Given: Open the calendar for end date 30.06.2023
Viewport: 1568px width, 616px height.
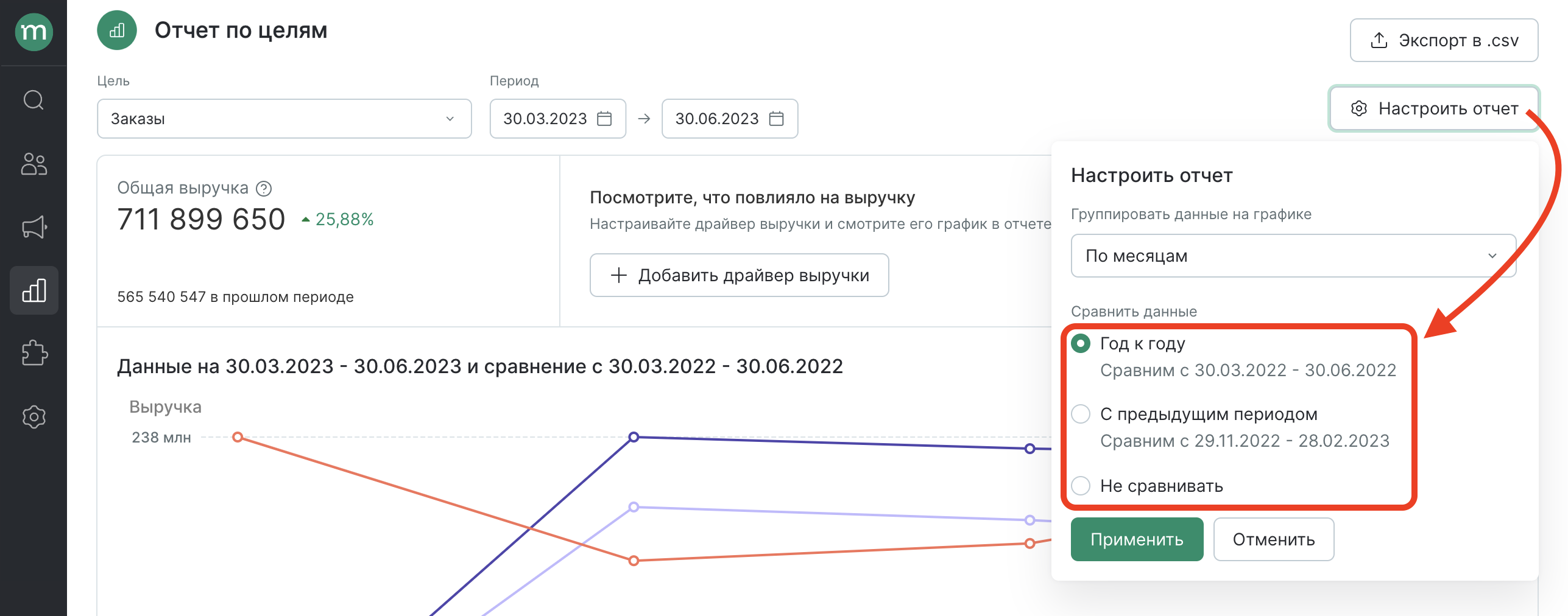Looking at the screenshot, I should coord(776,119).
